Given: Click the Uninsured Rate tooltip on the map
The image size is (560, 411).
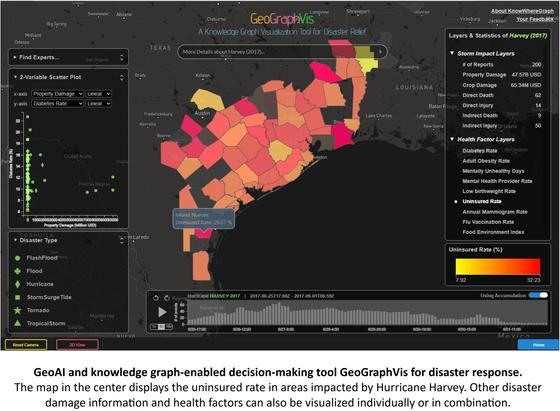Looking at the screenshot, I should 204,219.
